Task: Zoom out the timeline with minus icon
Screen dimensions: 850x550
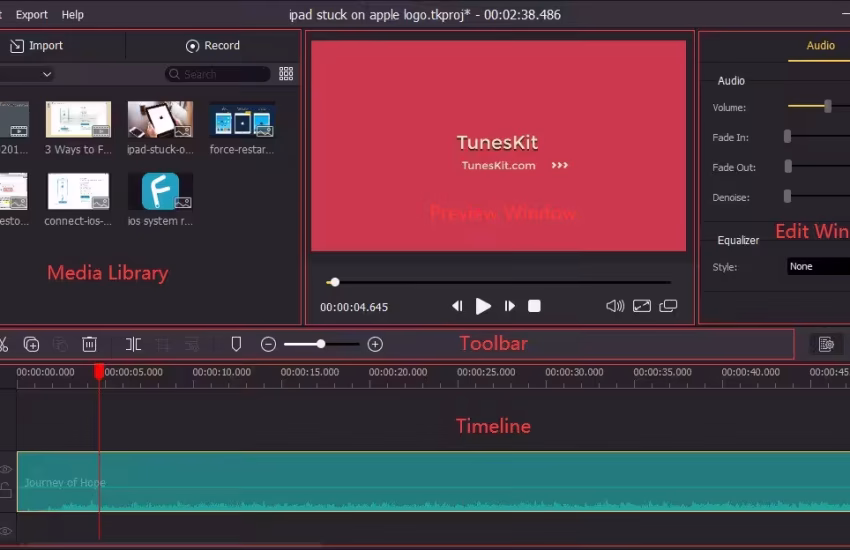Action: click(x=268, y=344)
